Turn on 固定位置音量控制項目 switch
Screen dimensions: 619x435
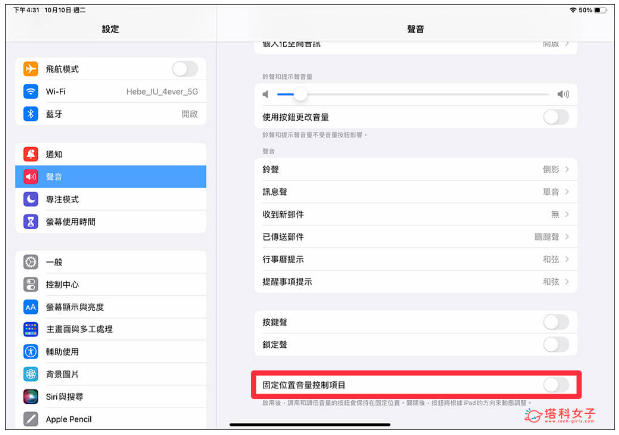click(555, 384)
